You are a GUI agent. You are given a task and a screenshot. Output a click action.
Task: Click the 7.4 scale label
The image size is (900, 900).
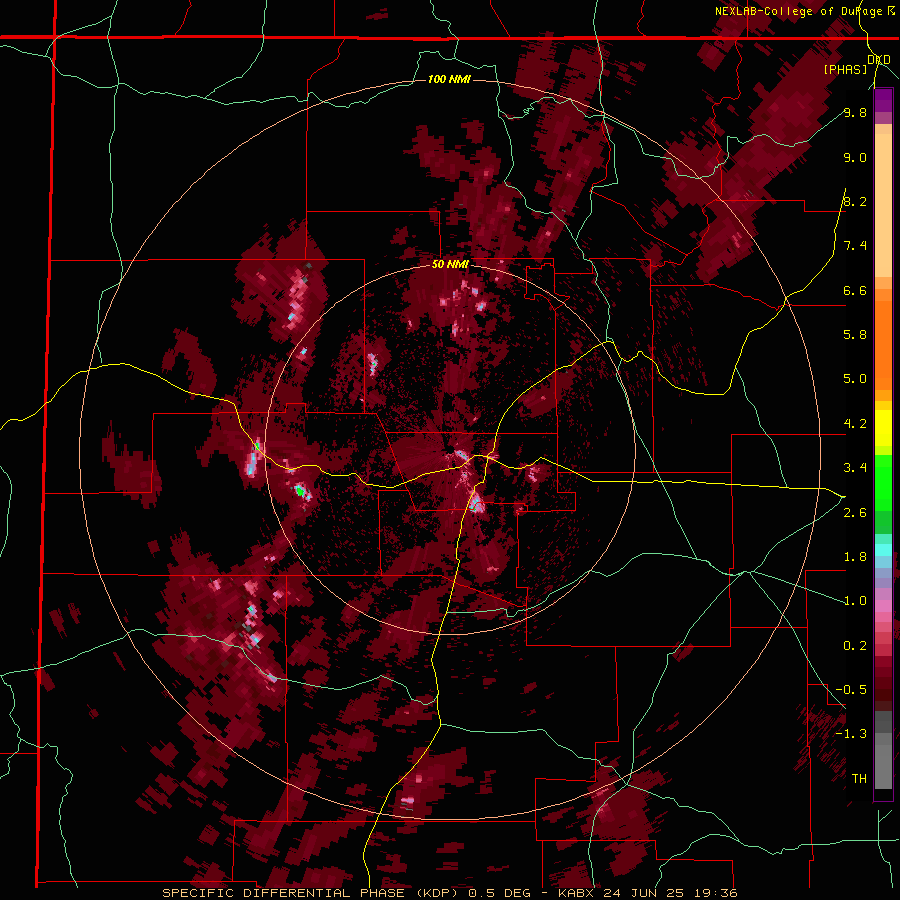[x=855, y=246]
